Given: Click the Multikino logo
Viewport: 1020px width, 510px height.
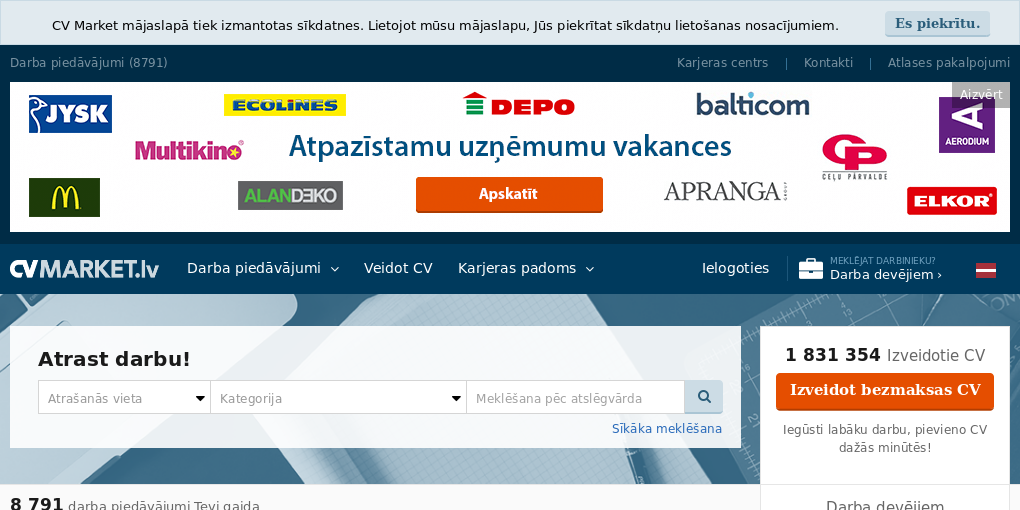Looking at the screenshot, I should 189,150.
